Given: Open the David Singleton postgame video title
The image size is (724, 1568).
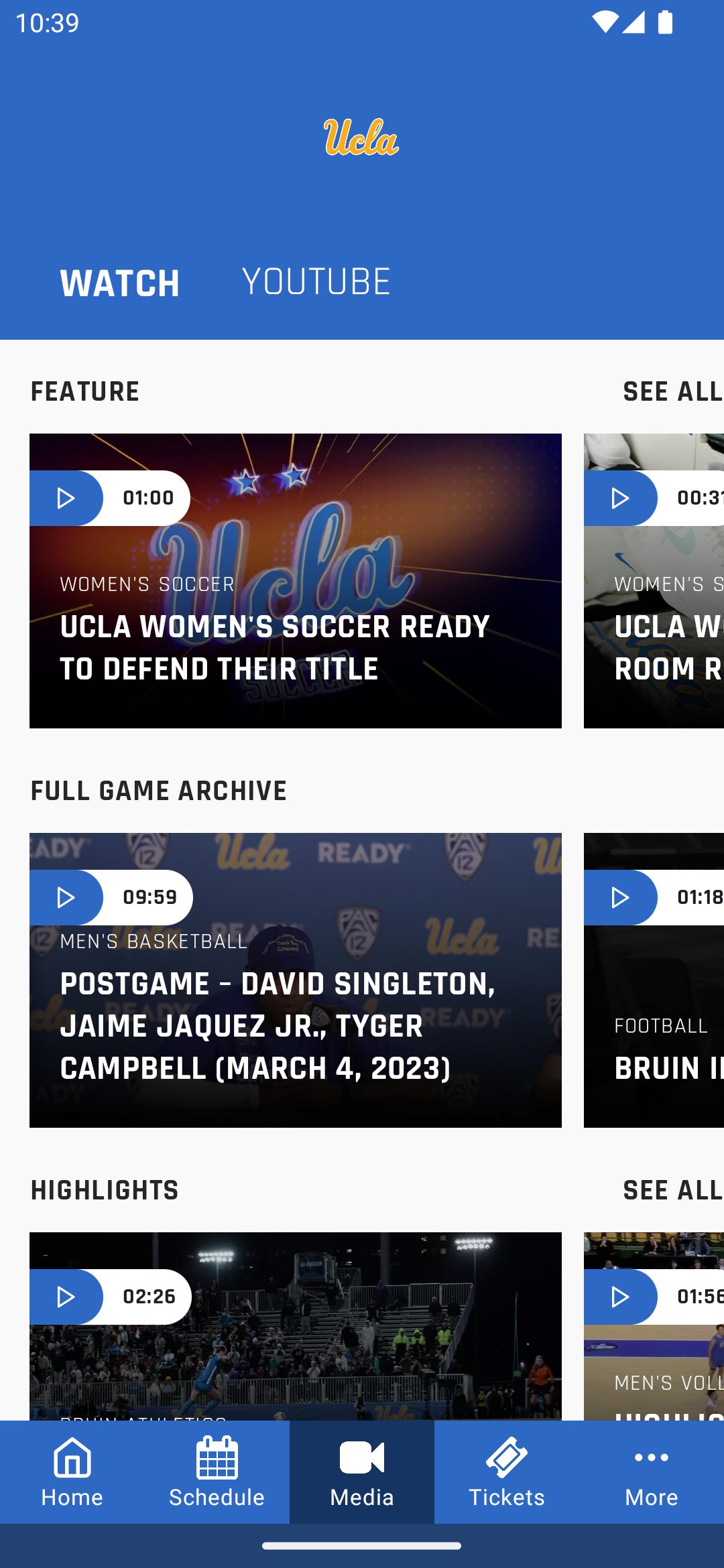Looking at the screenshot, I should coord(278,1025).
